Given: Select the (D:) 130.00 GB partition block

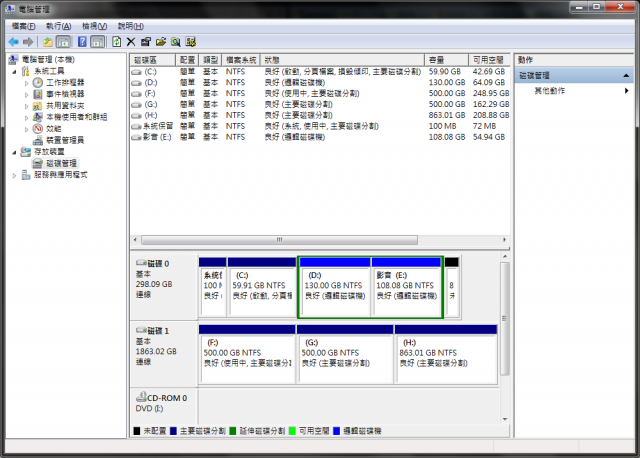Looking at the screenshot, I should point(334,286).
